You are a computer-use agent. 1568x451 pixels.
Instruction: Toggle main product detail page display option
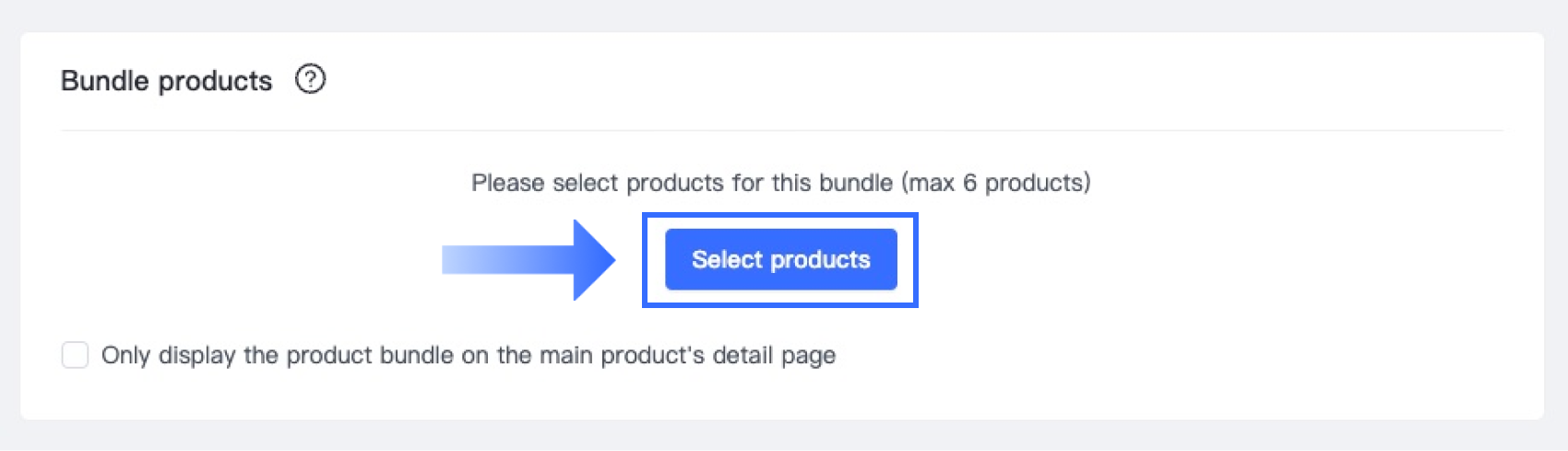click(75, 355)
